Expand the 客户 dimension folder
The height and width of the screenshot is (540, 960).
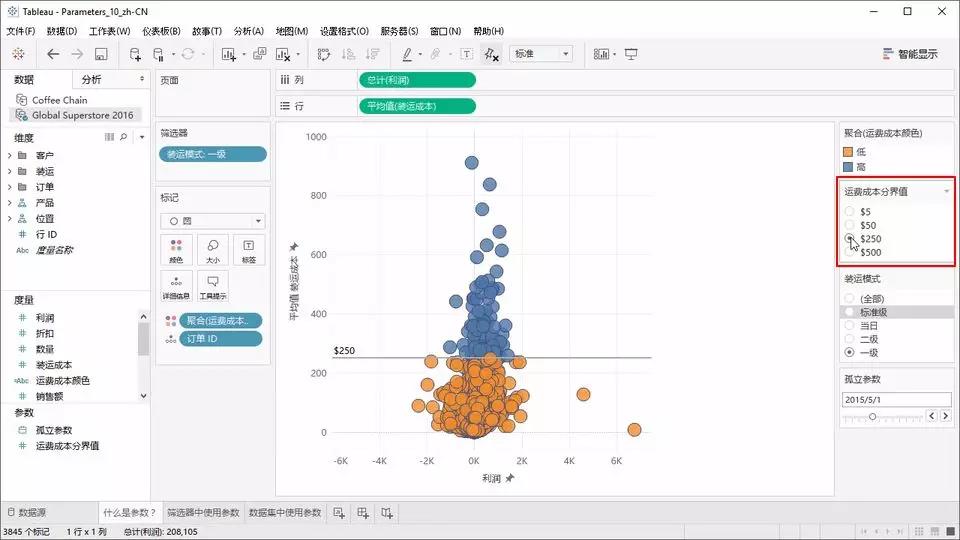[x=9, y=156]
